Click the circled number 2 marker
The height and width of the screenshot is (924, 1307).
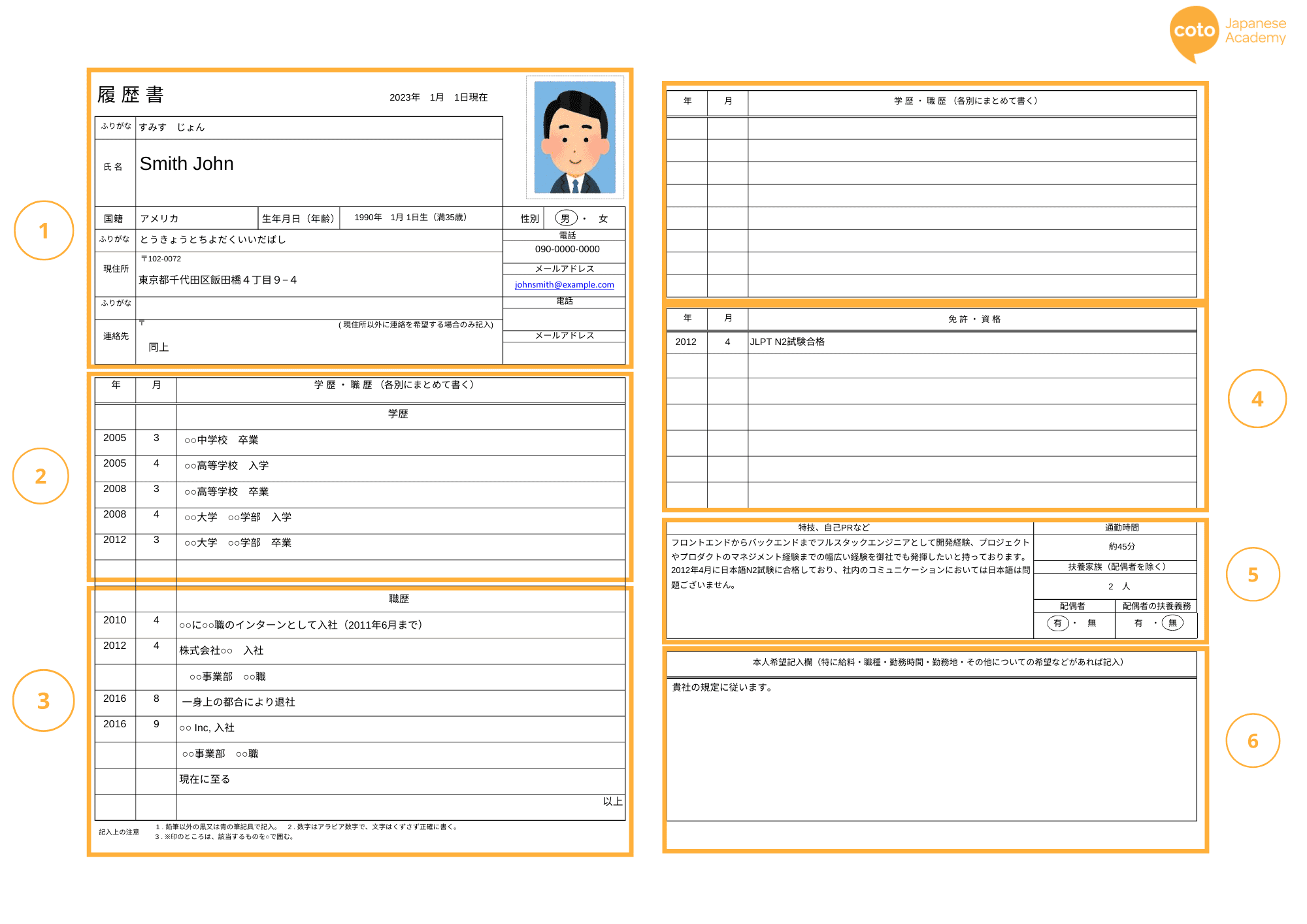[41, 476]
